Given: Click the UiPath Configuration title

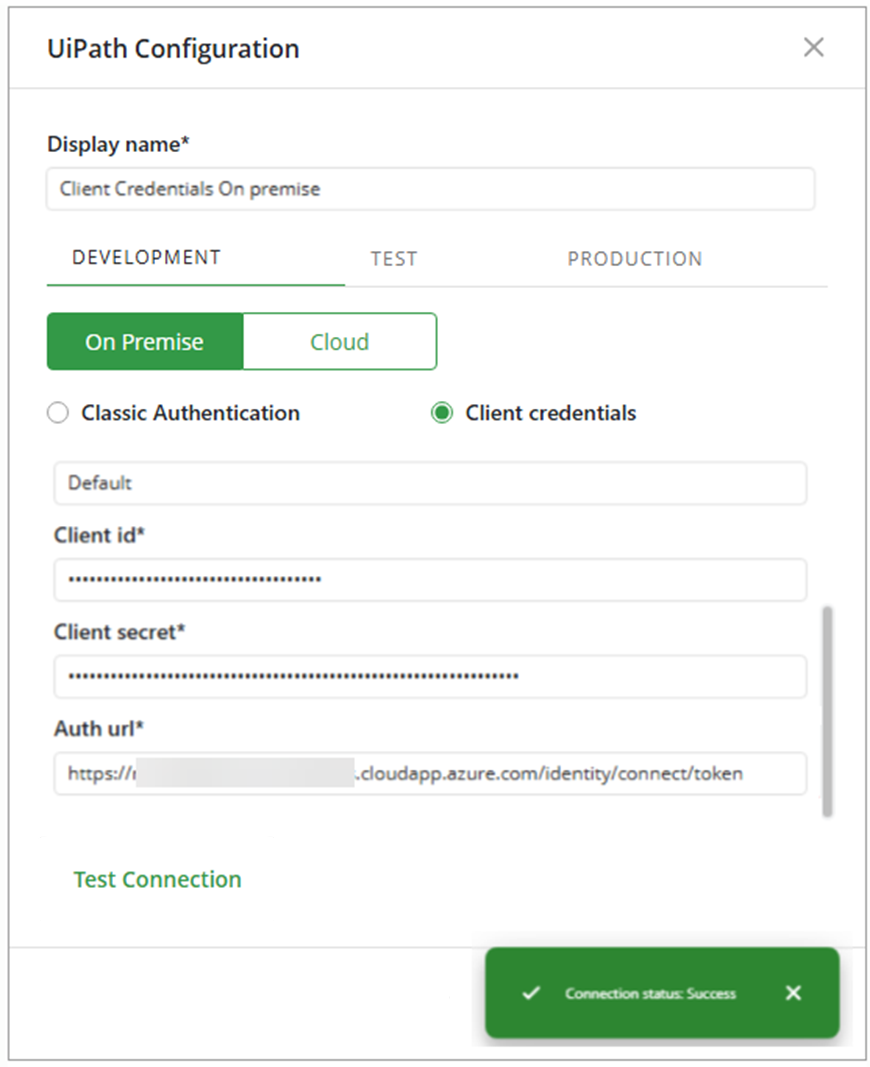Looking at the screenshot, I should (x=173, y=49).
